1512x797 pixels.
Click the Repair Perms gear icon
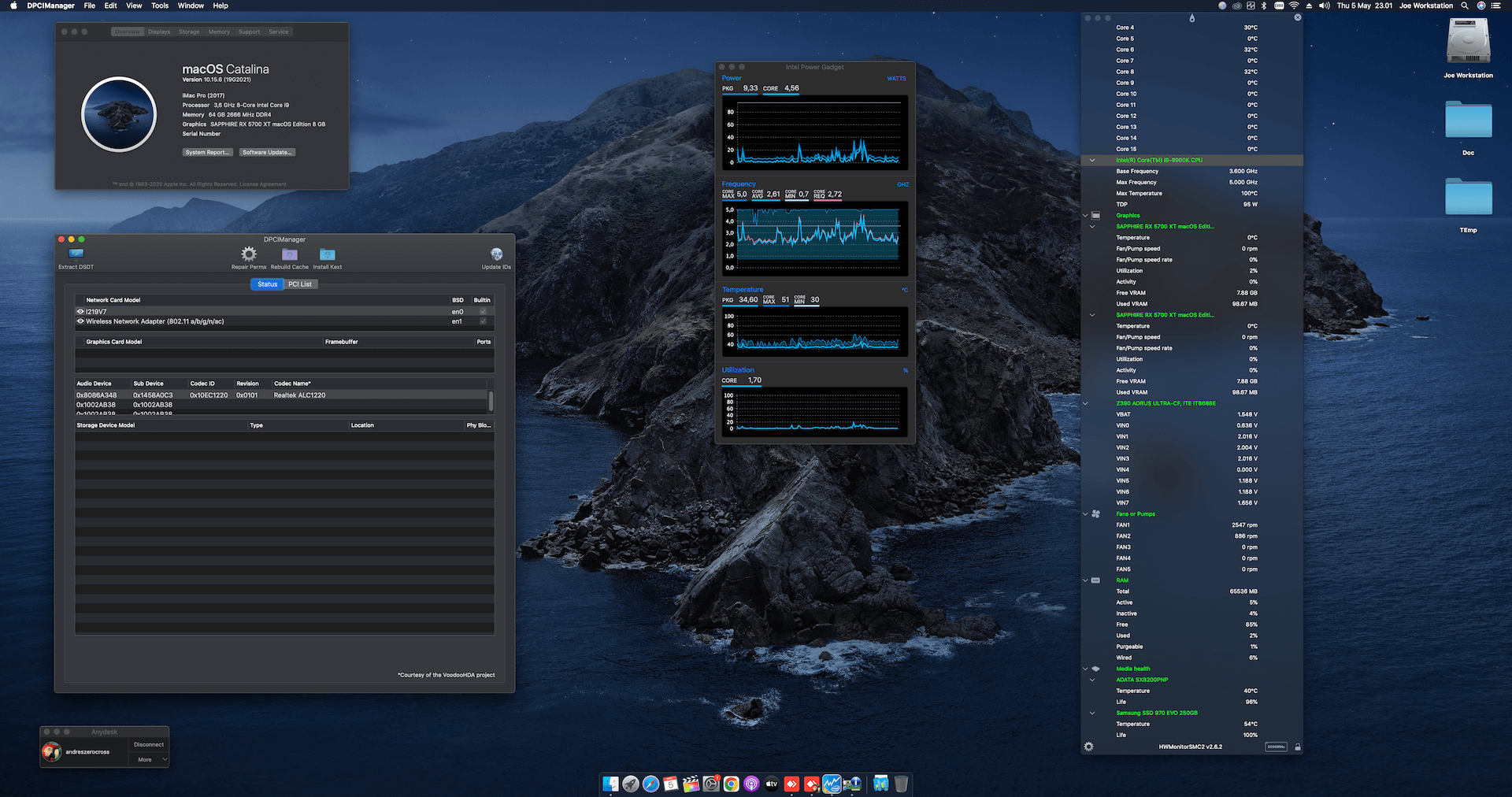[x=249, y=254]
